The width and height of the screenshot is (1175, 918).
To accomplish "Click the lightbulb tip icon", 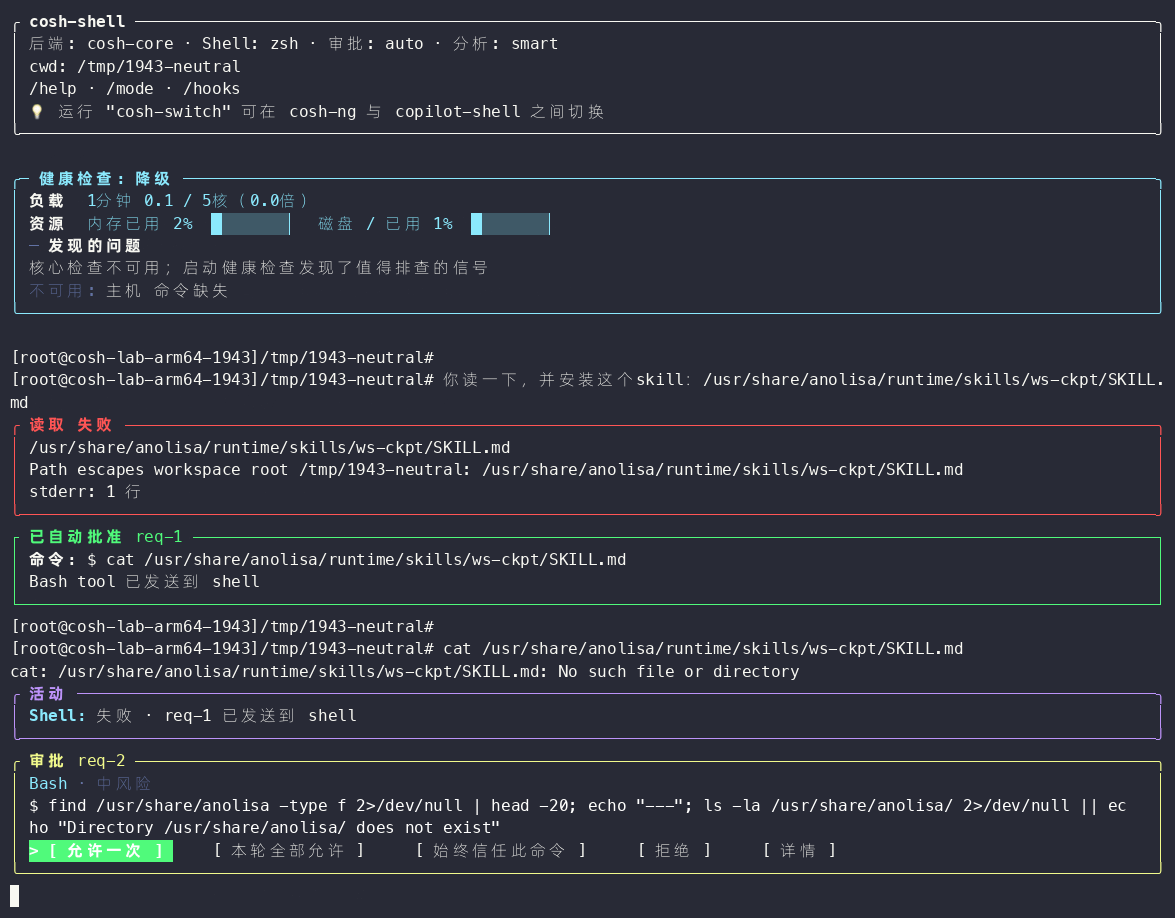I will 37,112.
